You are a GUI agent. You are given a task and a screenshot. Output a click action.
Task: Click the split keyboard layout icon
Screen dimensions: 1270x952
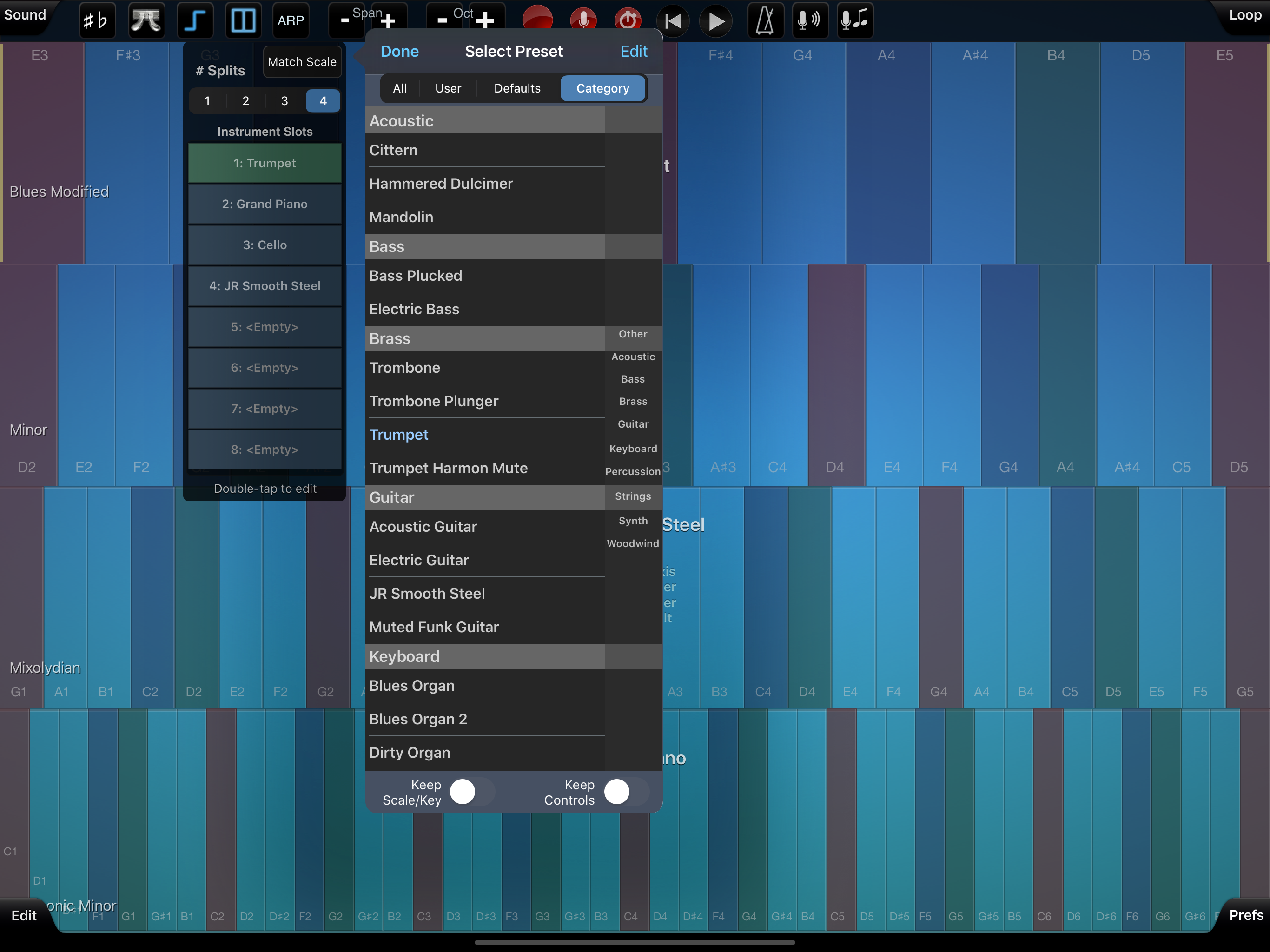[243, 20]
